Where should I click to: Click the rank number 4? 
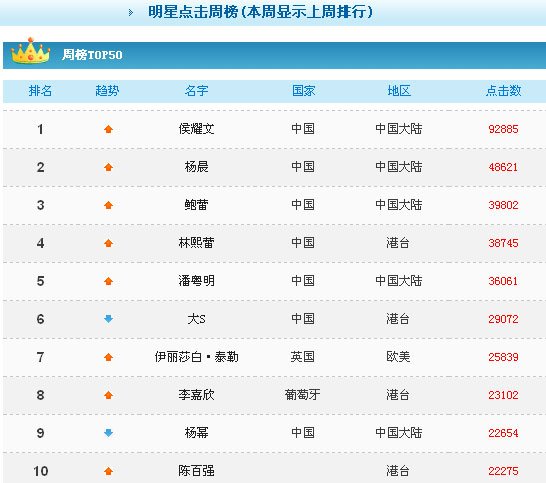40,243
